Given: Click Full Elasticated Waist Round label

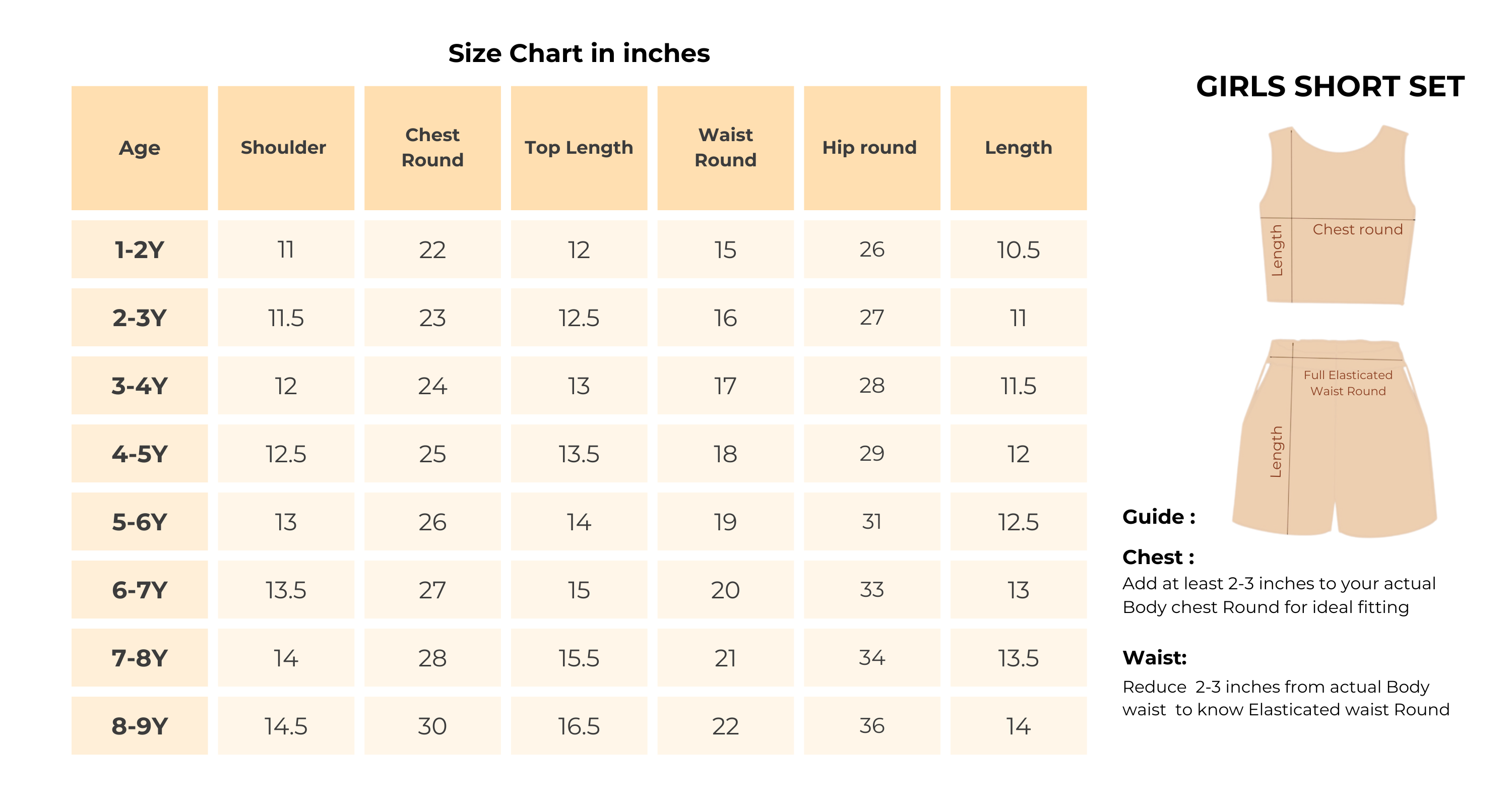Looking at the screenshot, I should pos(1348,383).
